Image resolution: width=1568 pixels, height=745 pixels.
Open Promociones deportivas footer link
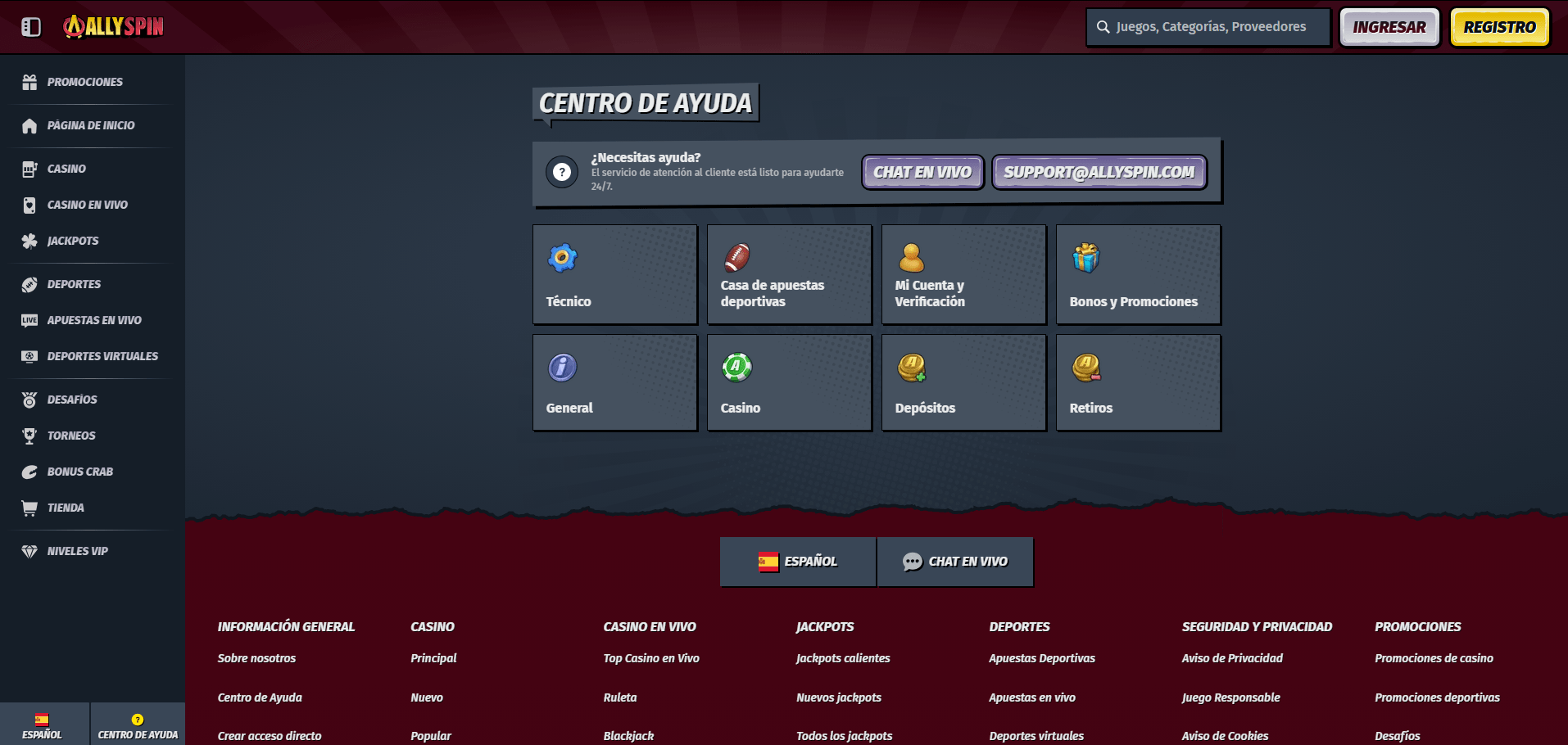(x=1437, y=698)
